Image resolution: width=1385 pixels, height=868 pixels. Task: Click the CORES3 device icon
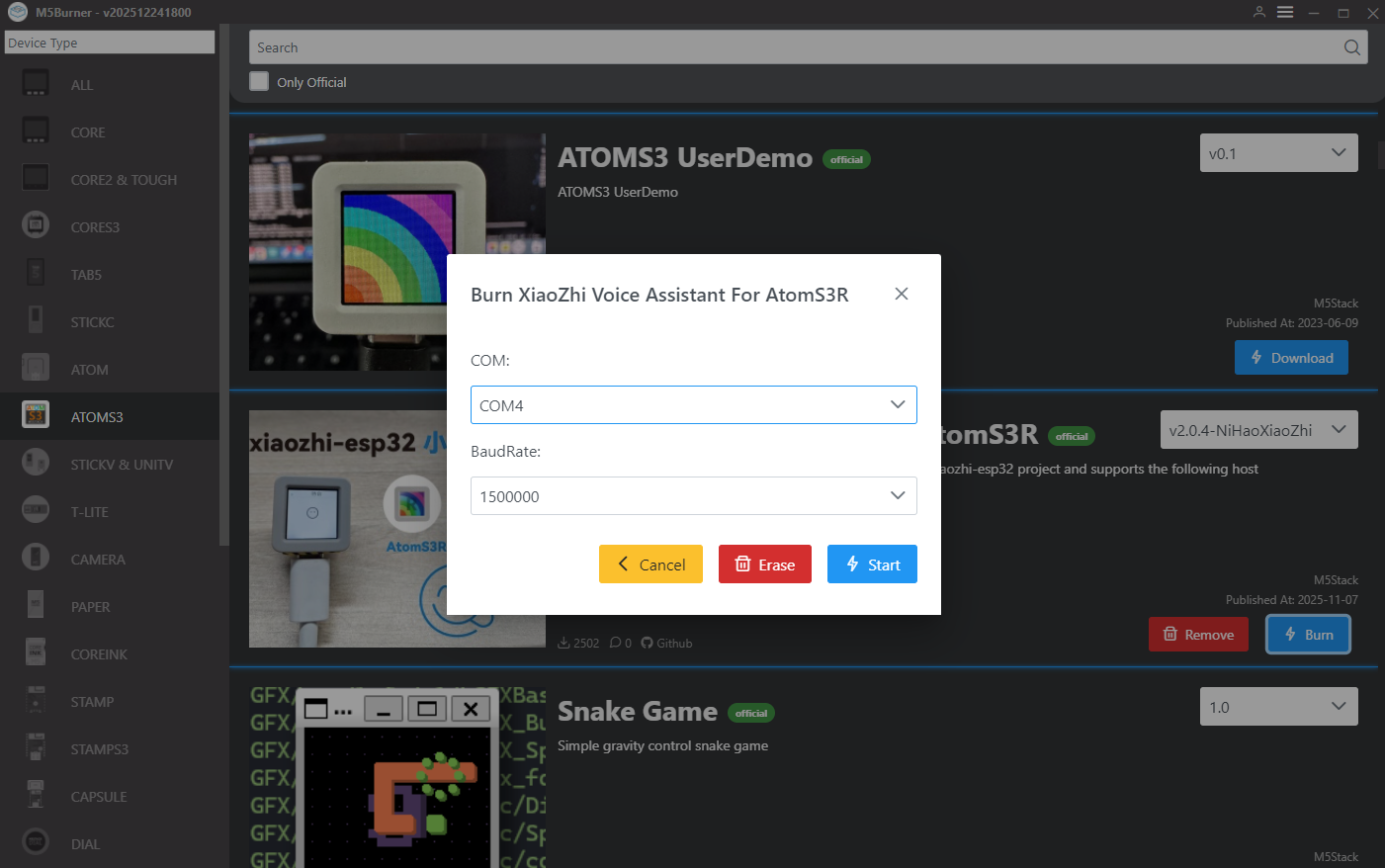36,226
